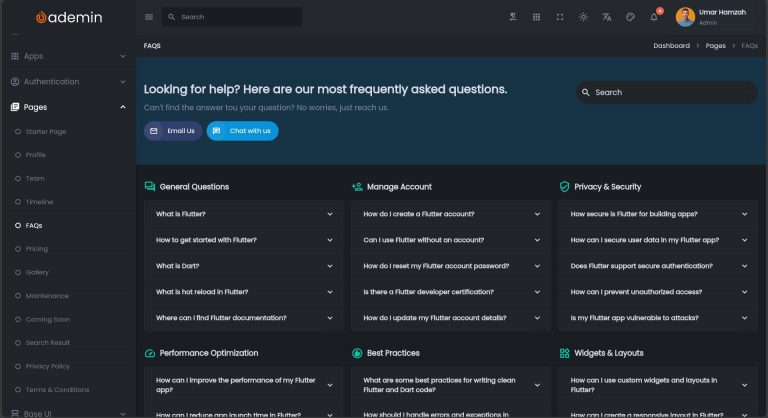Screen dimensions: 768x418
Task: Expand "Where can I find Flutter documentation?"
Action: point(244,318)
